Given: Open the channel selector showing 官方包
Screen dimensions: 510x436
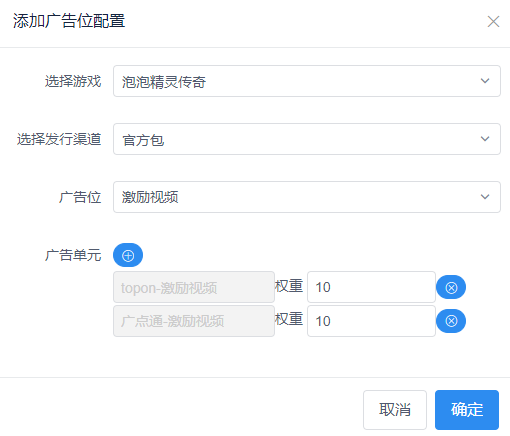Looking at the screenshot, I should pyautogui.click(x=307, y=139).
